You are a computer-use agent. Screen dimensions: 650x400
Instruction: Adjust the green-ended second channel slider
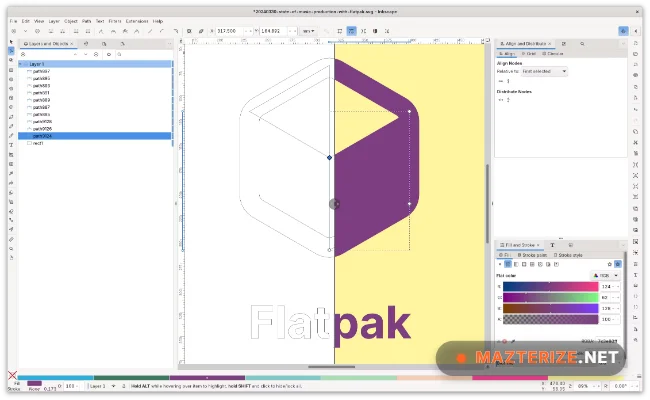click(x=551, y=297)
